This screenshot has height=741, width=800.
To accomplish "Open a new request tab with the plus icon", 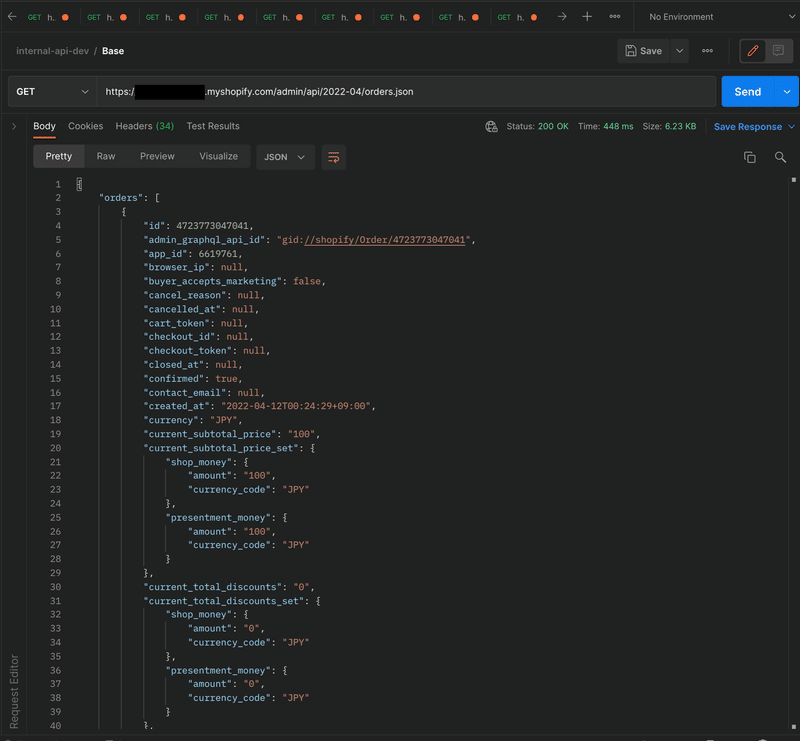I will point(587,17).
